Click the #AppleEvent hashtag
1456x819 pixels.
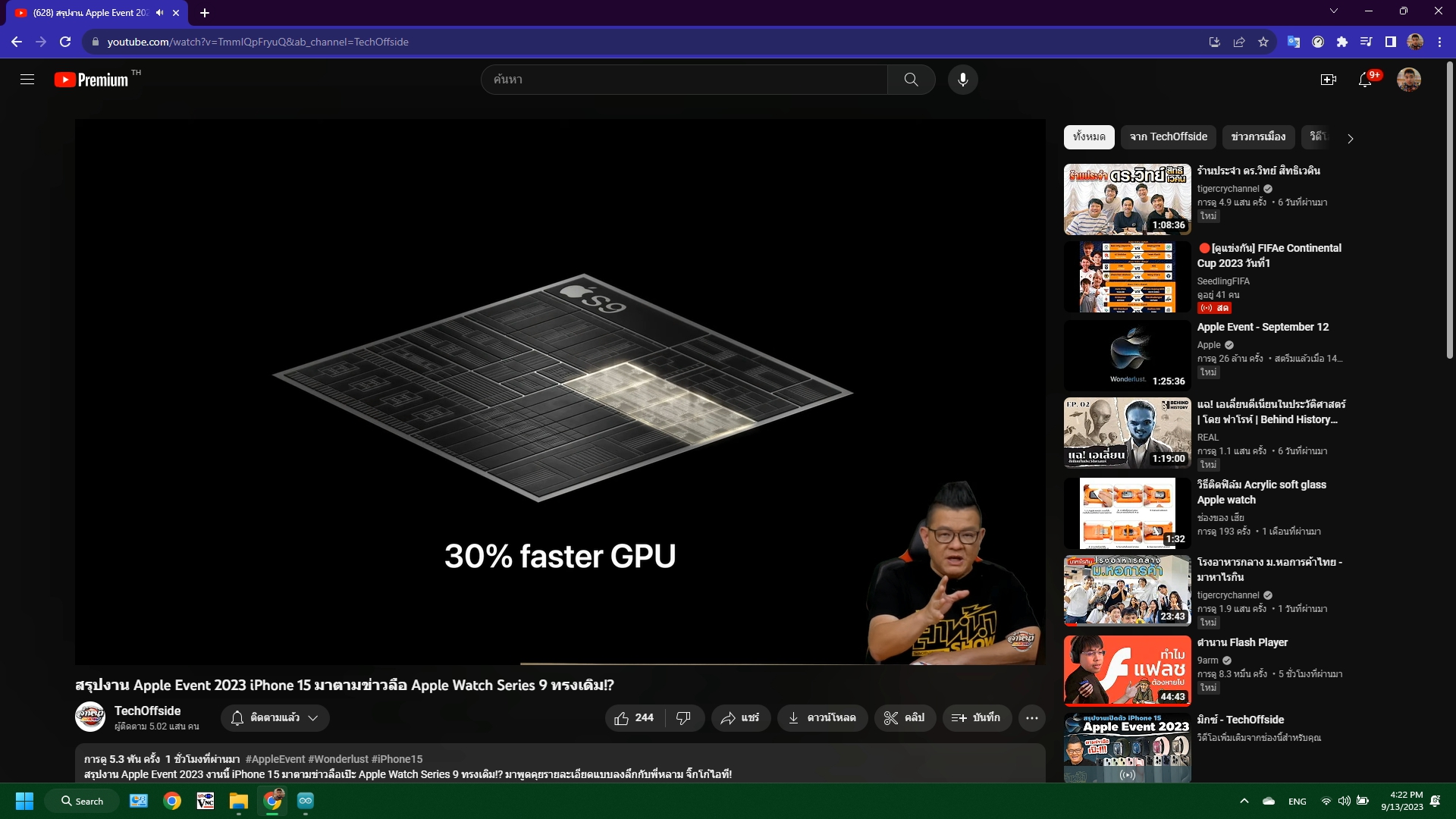(x=275, y=759)
